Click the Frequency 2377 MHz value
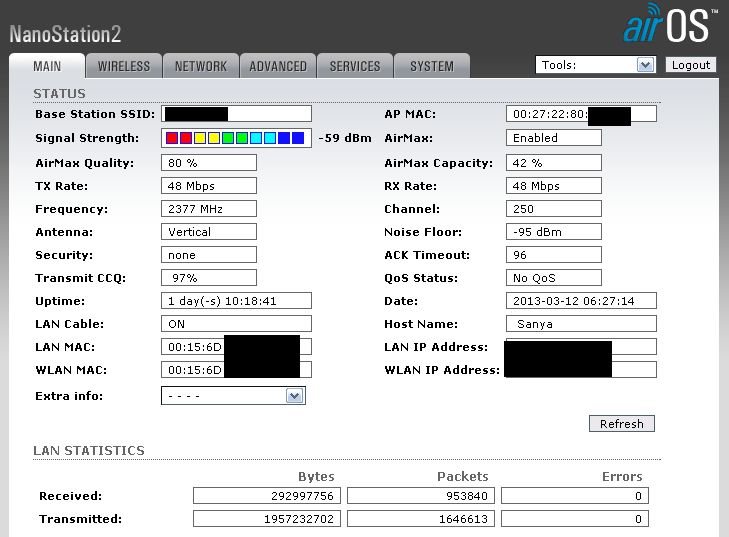Viewport: 729px width, 537px height. 209,209
